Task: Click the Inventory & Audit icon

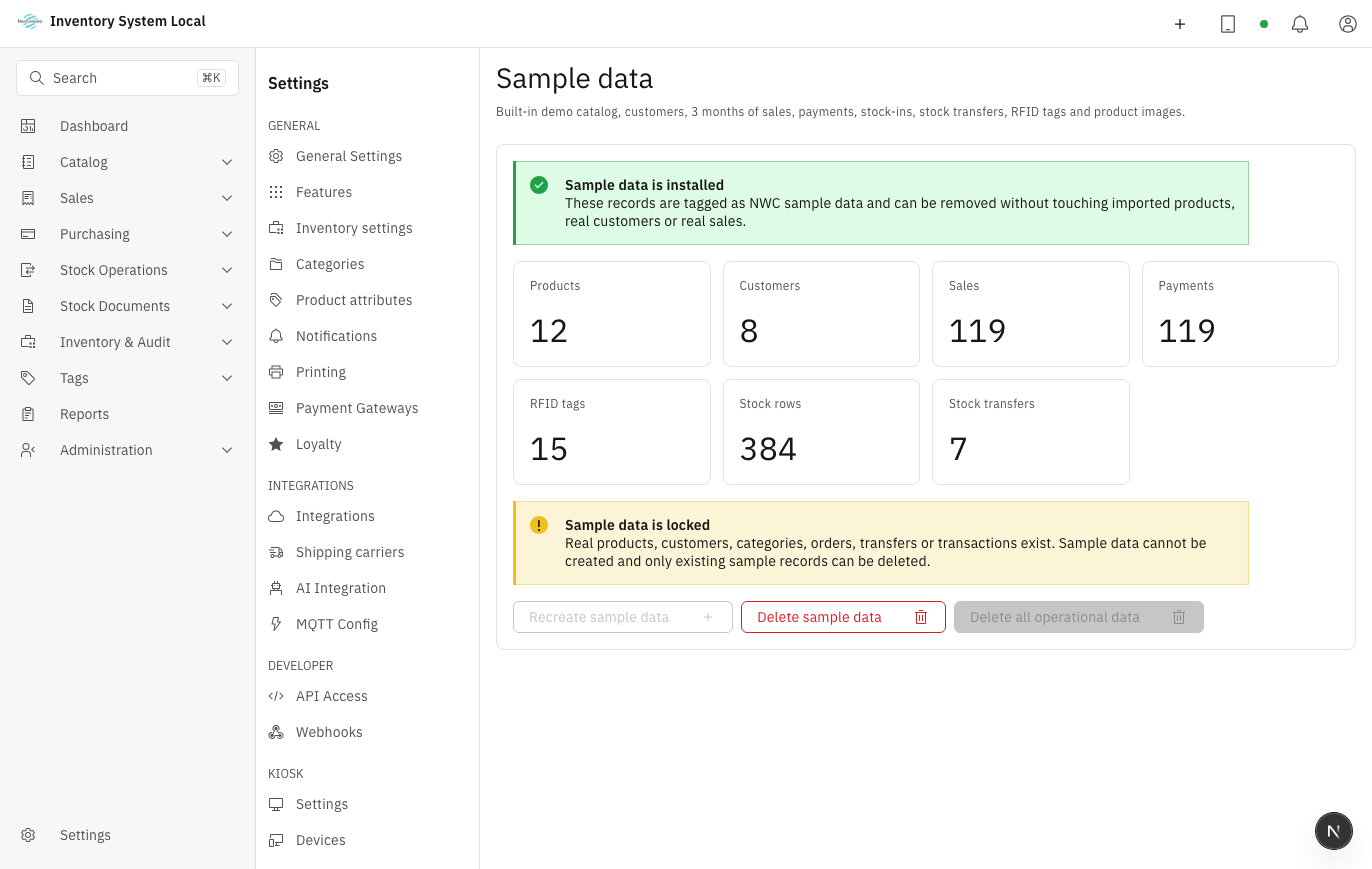Action: point(28,342)
